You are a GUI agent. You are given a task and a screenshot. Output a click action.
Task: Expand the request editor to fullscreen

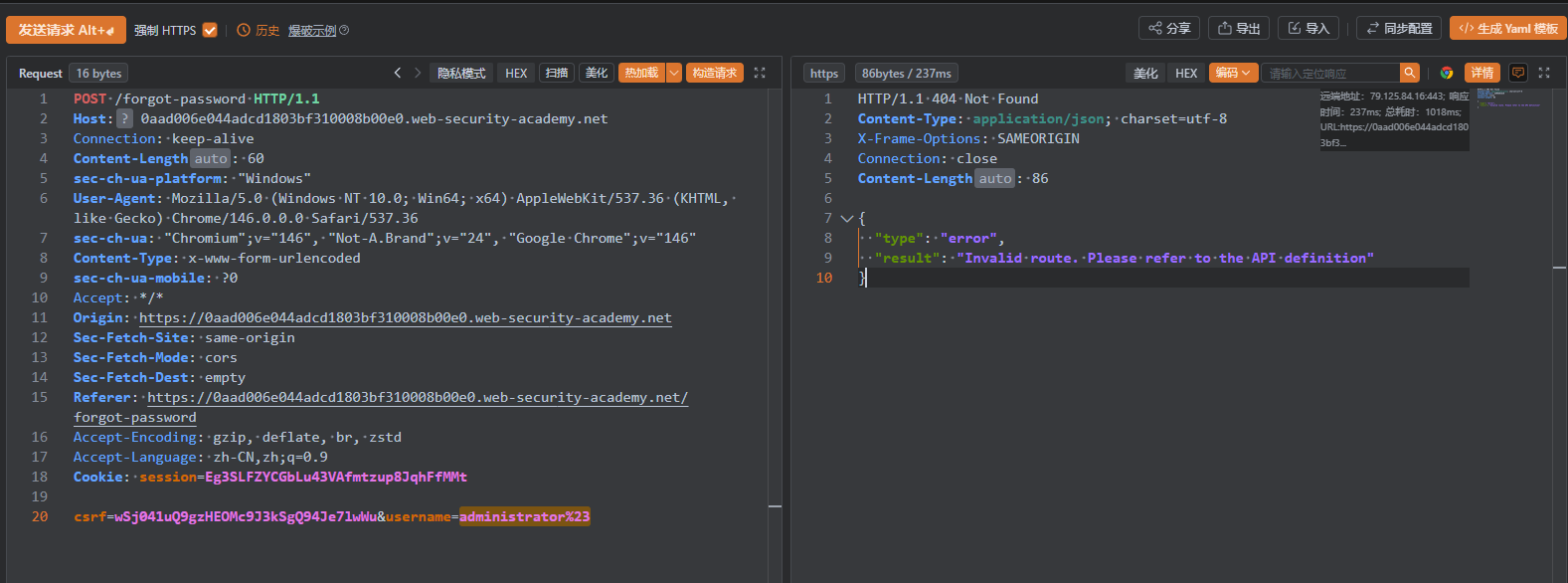760,73
